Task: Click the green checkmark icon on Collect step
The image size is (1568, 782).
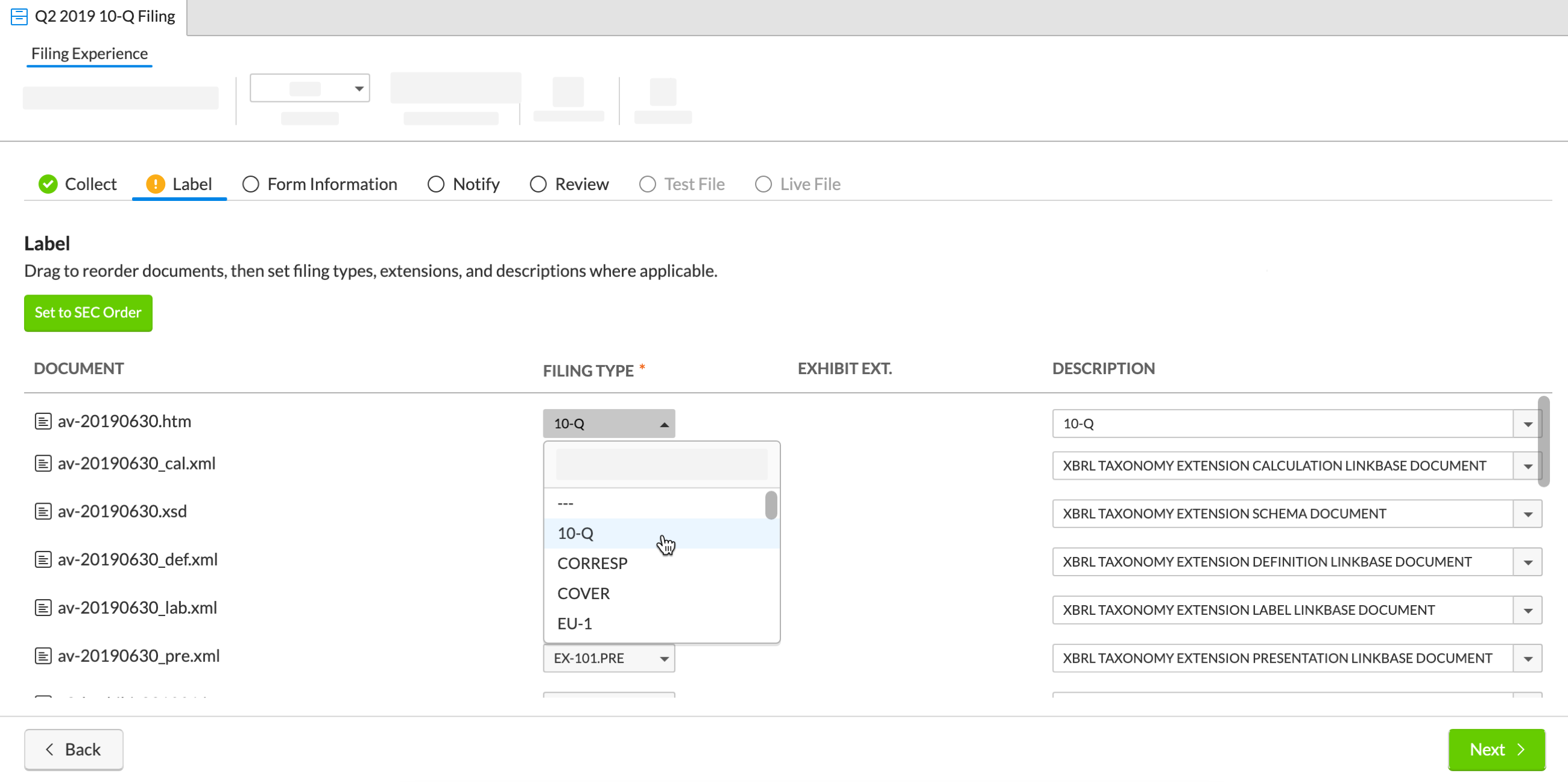Action: (48, 184)
